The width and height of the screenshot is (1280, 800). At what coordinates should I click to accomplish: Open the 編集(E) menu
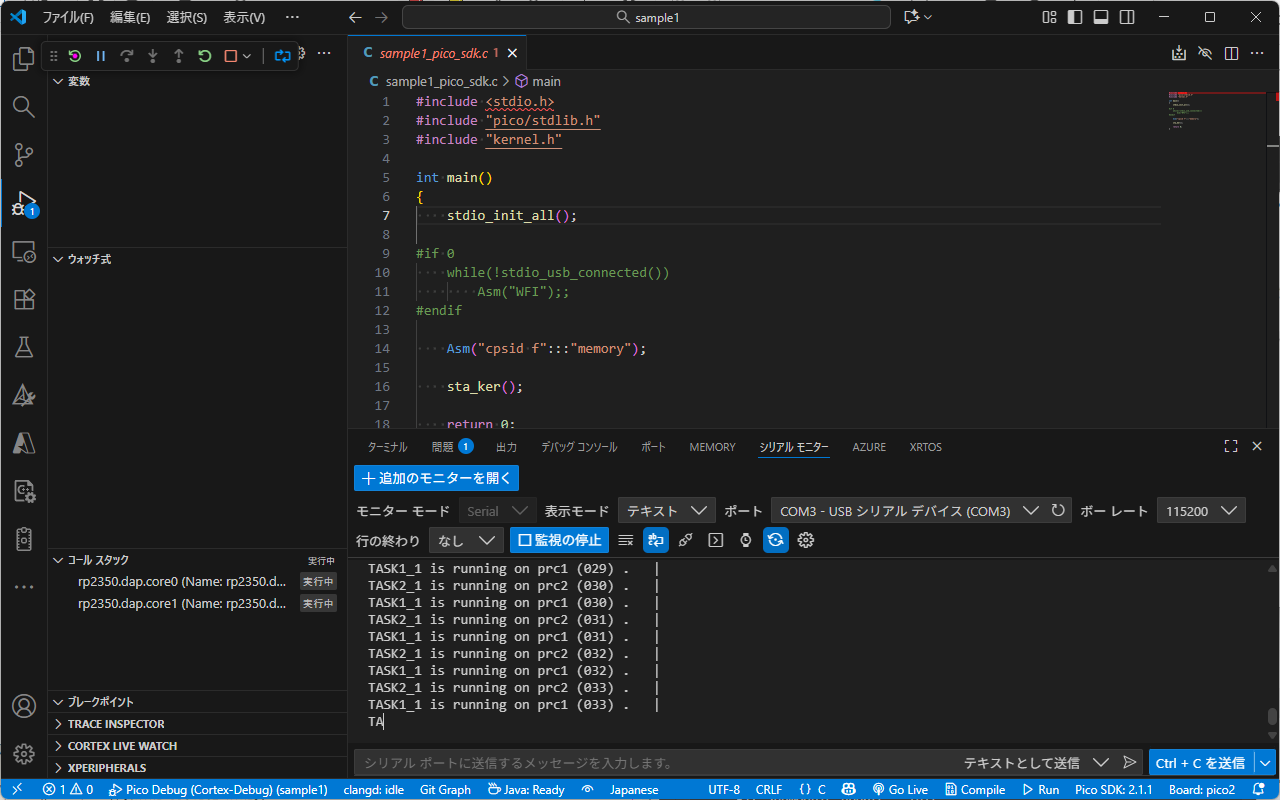[x=130, y=17]
